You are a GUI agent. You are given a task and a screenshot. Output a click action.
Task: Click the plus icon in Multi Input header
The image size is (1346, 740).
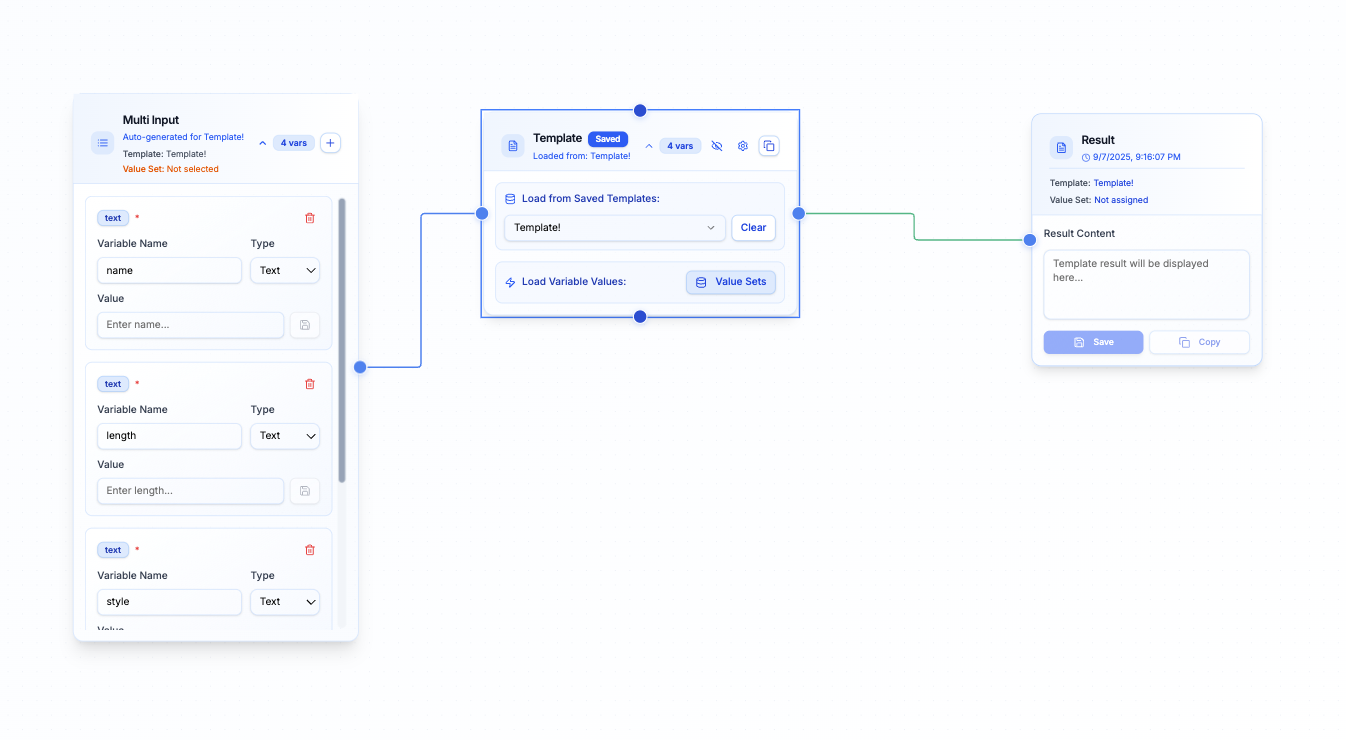coord(331,143)
